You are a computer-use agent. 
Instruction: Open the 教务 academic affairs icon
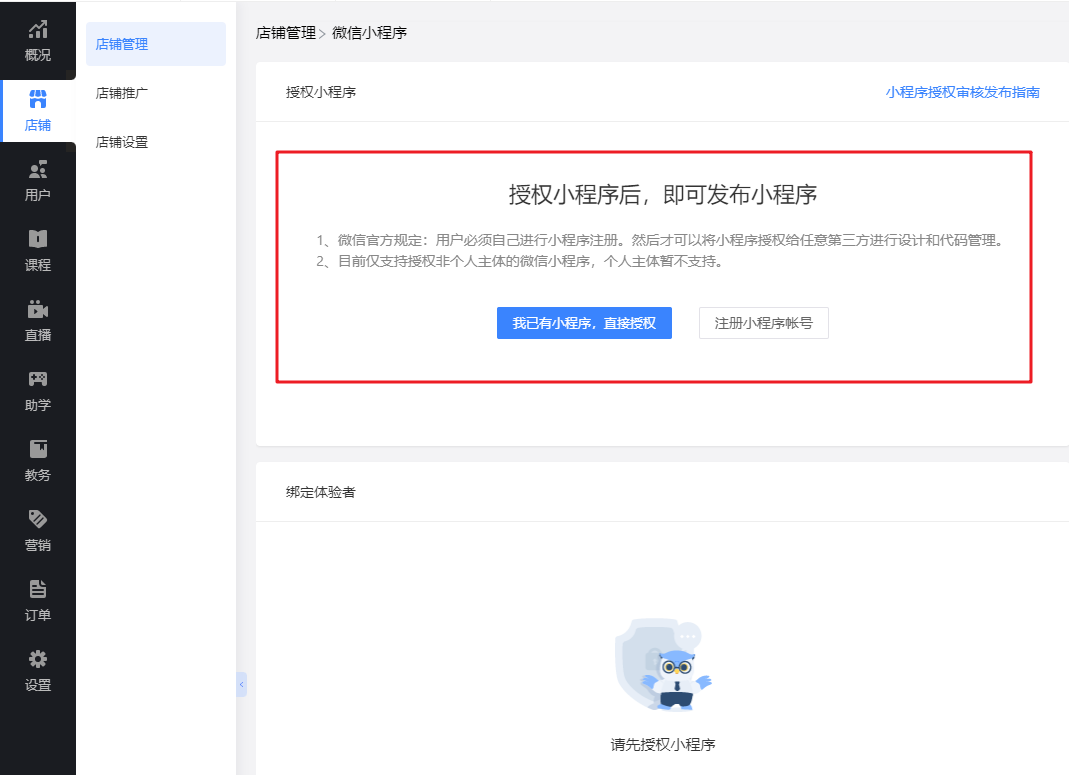[x=37, y=449]
